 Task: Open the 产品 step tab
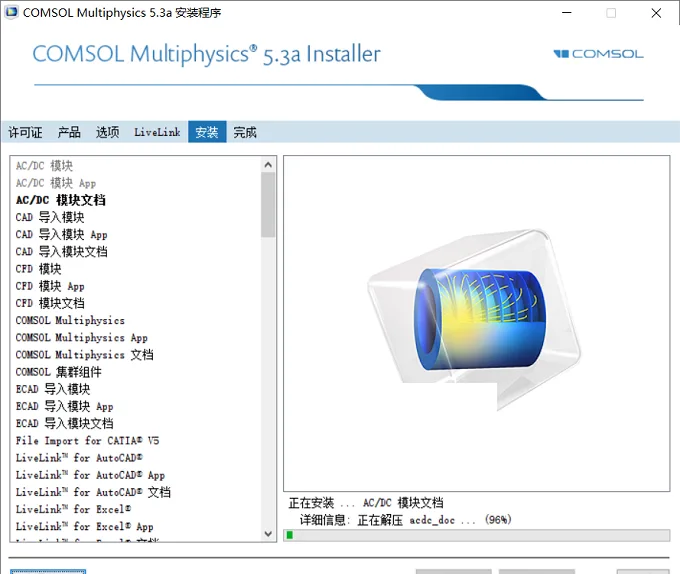69,132
